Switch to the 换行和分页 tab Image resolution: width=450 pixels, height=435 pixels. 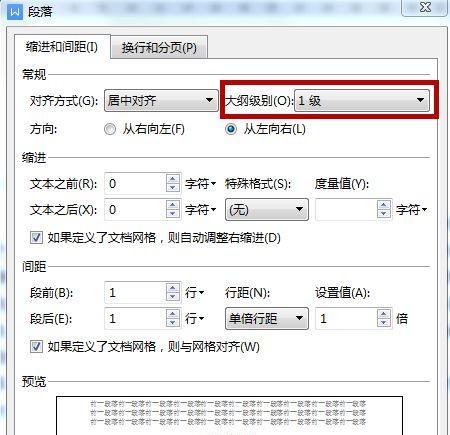[159, 48]
